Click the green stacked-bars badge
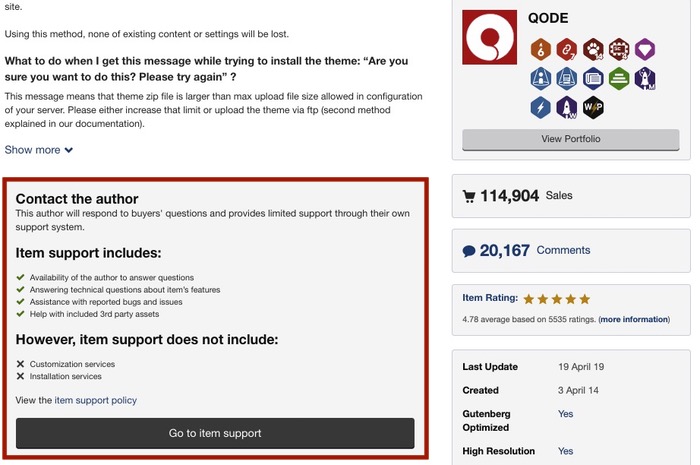 (x=619, y=79)
